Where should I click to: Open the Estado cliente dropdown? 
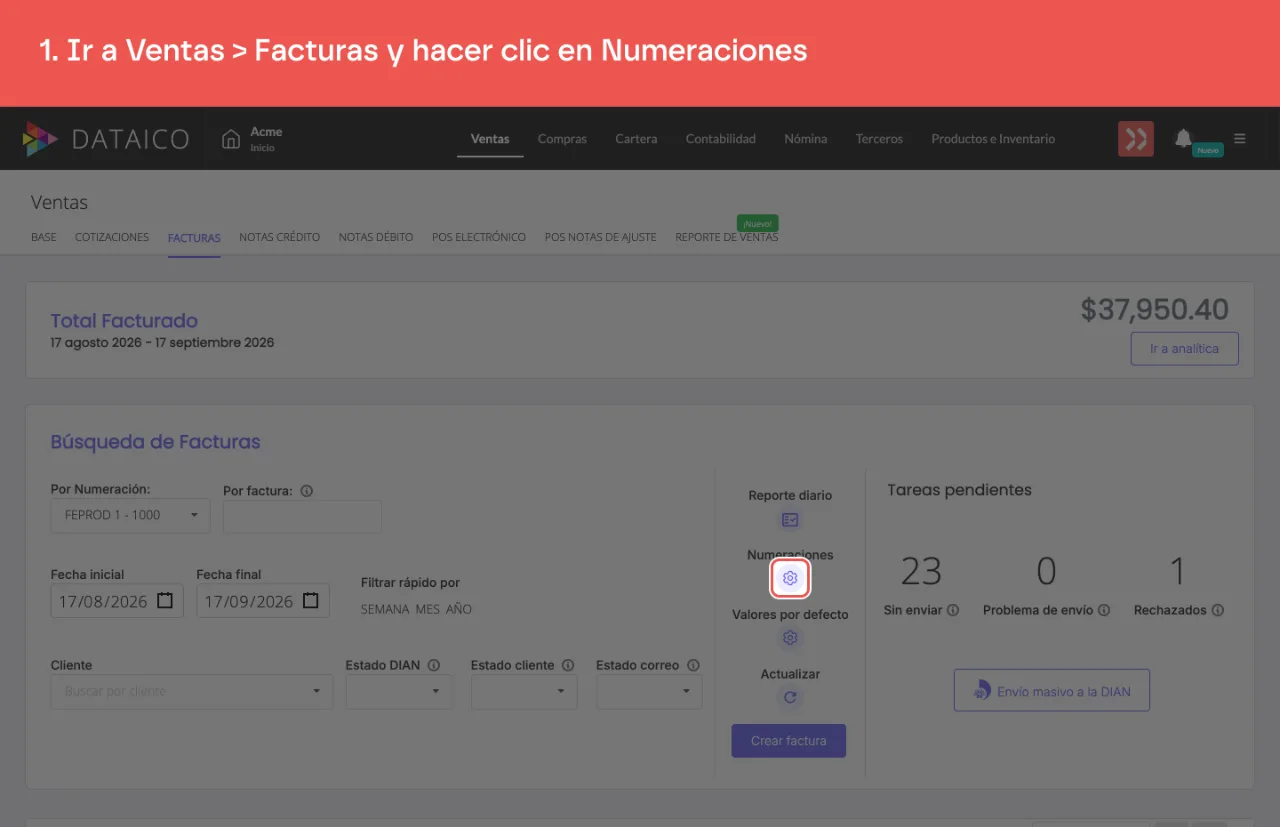[x=524, y=691]
